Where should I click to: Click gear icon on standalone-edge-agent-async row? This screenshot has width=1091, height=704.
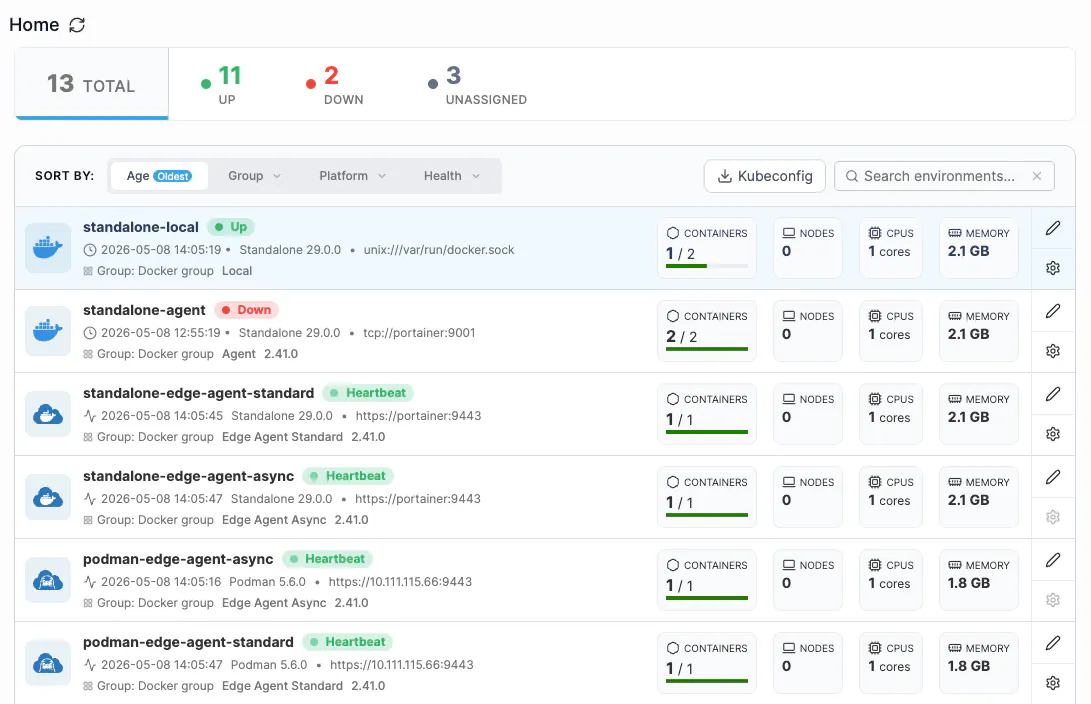[1053, 517]
